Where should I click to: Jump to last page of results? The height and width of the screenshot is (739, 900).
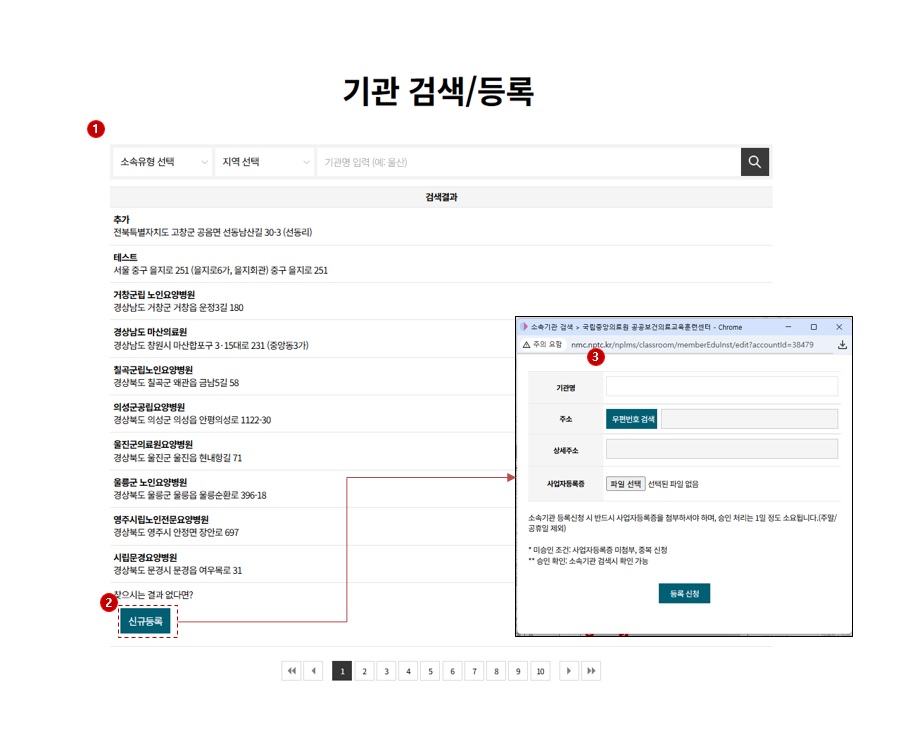(x=591, y=672)
